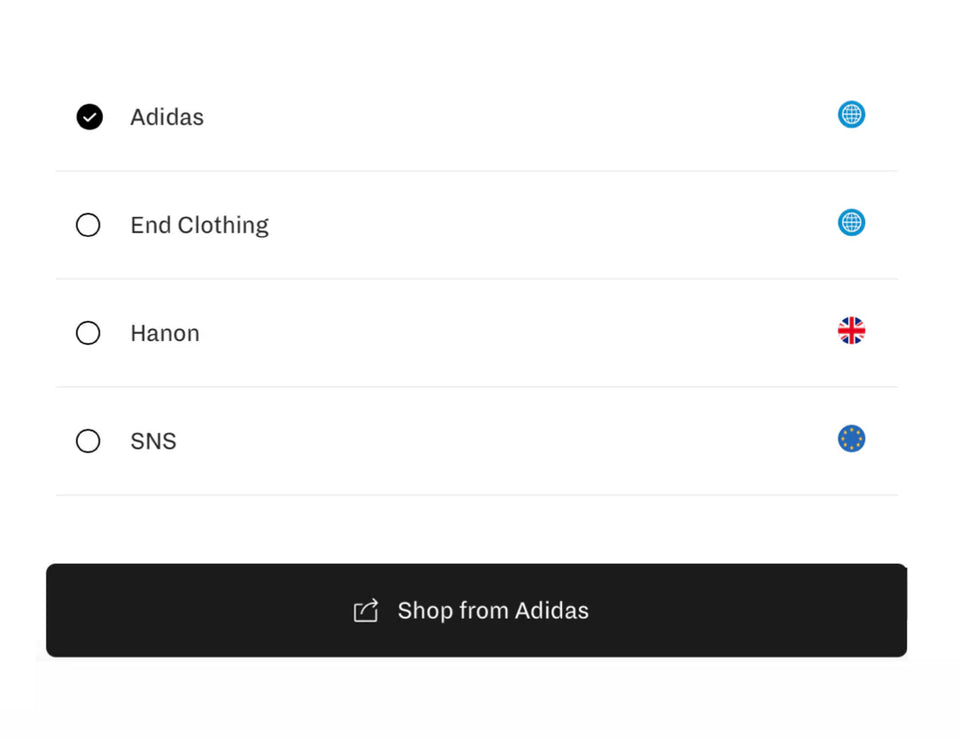
Task: Select the SNS radio button
Action: click(x=88, y=441)
